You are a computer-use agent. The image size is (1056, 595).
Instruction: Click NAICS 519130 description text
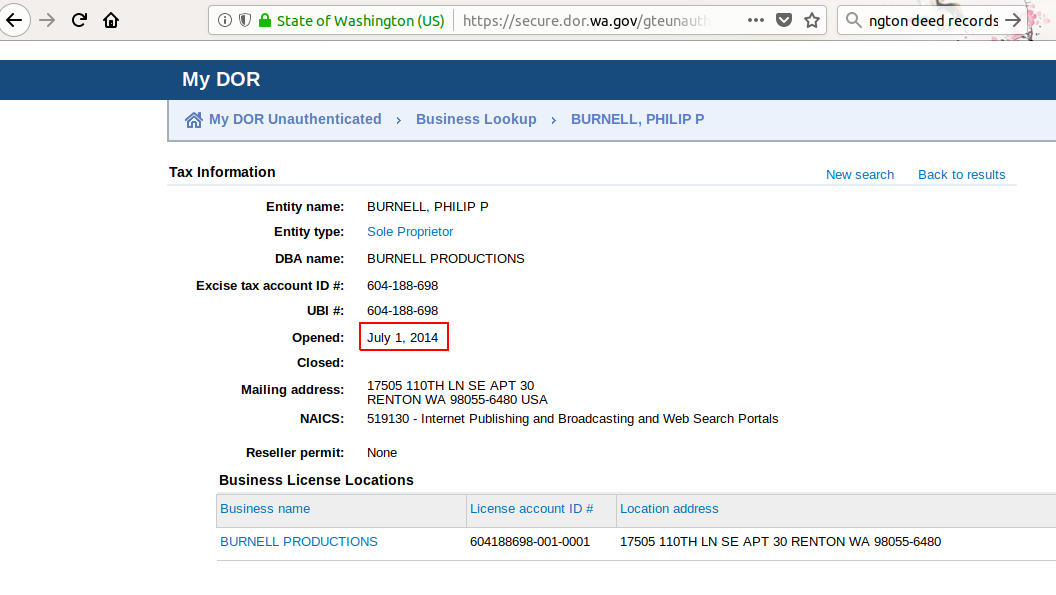tap(572, 418)
